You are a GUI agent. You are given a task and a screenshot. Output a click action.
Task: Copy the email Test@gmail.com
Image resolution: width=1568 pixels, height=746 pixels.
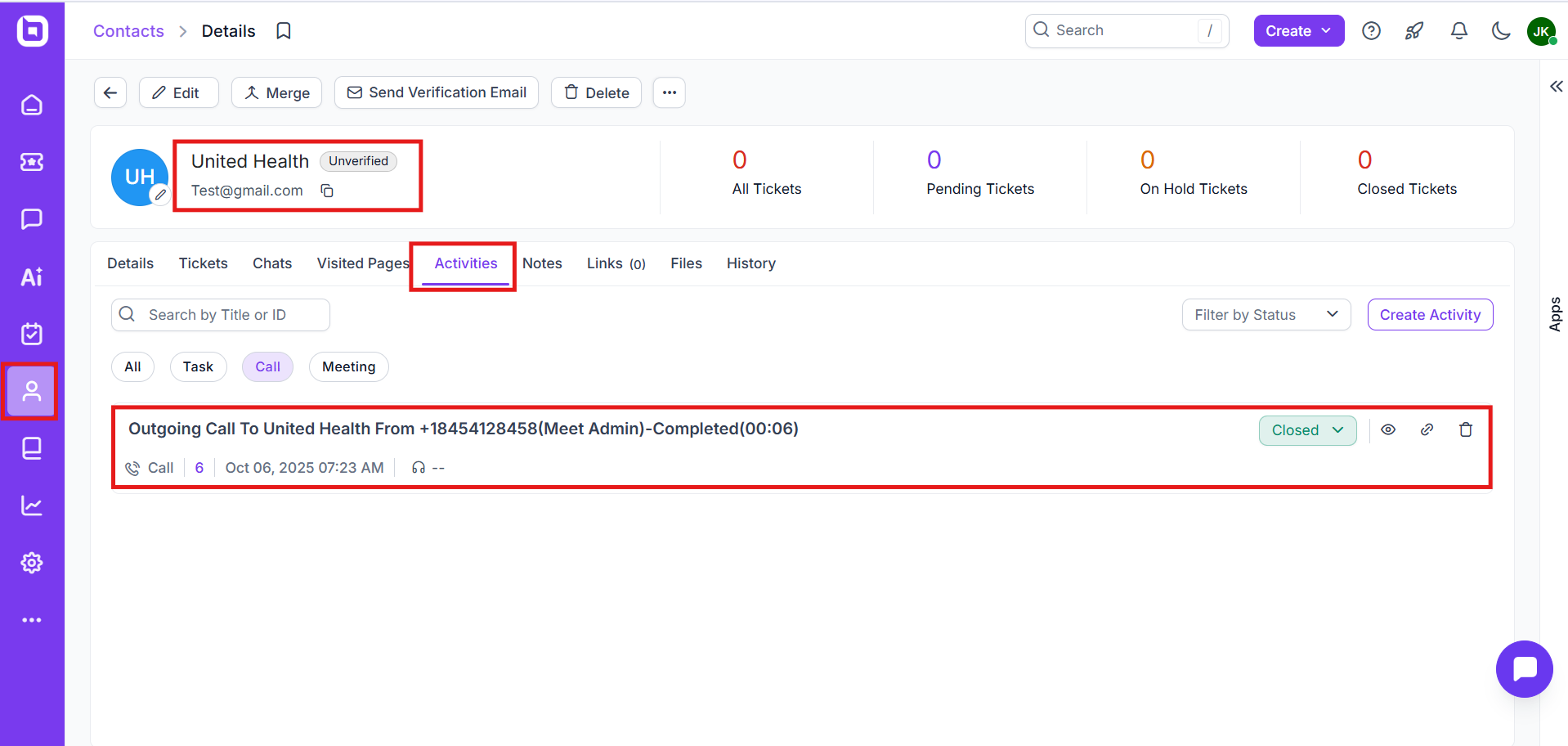[x=327, y=191]
